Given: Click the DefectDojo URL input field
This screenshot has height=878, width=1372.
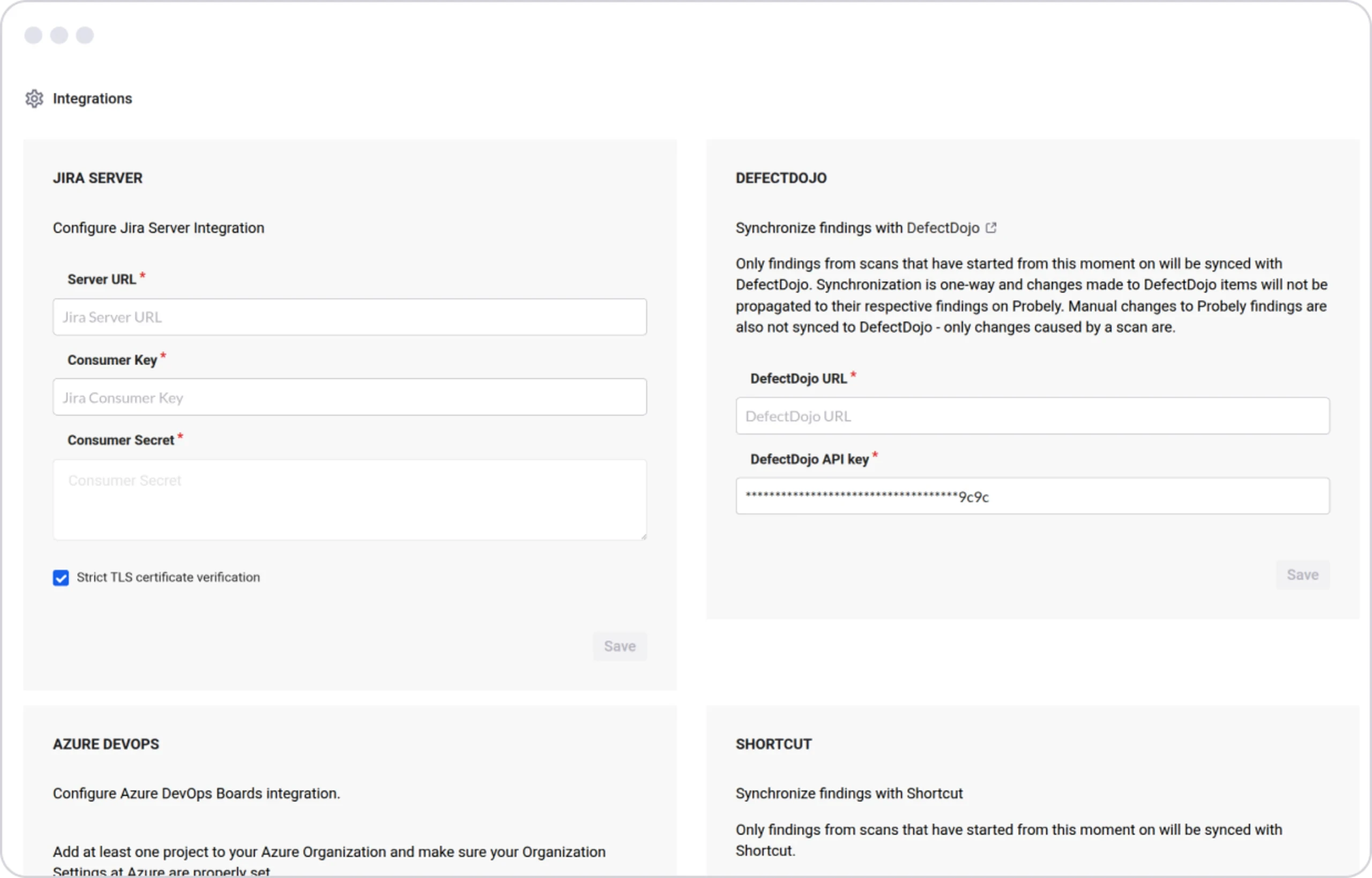Looking at the screenshot, I should click(x=1033, y=415).
